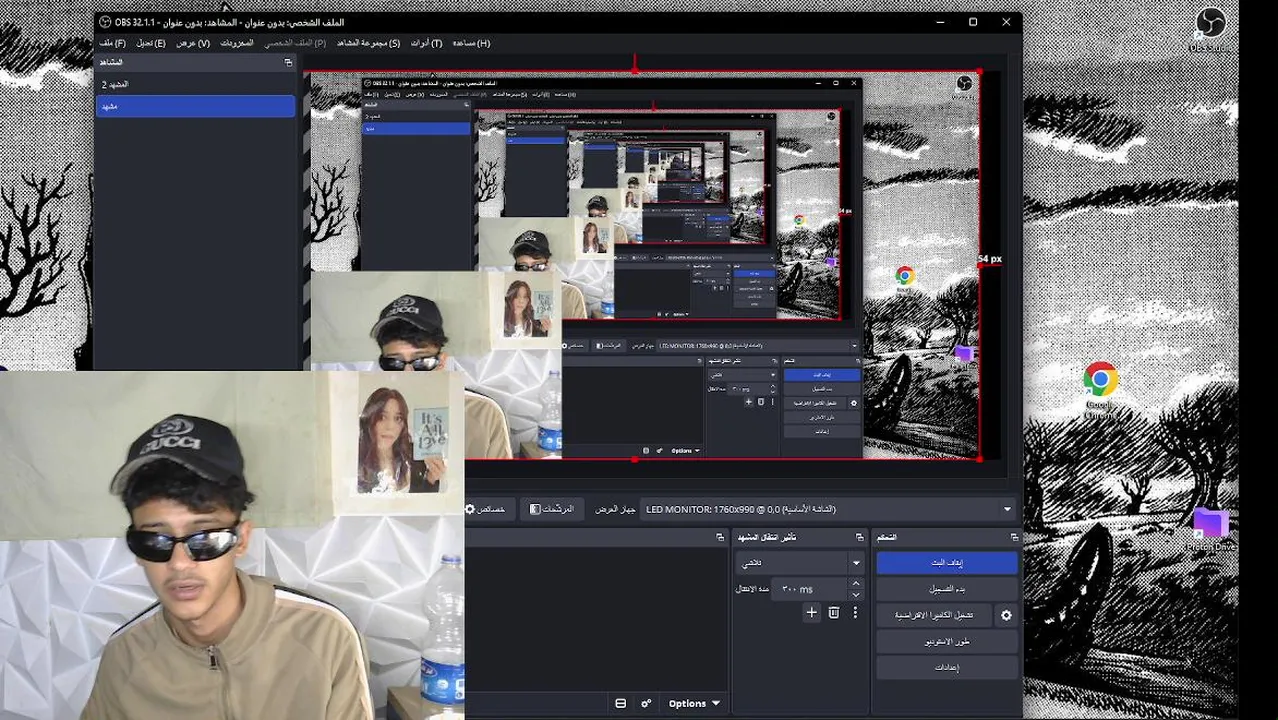
Task: Open the source Filters (المرشحات) button
Action: pyautogui.click(x=552, y=509)
